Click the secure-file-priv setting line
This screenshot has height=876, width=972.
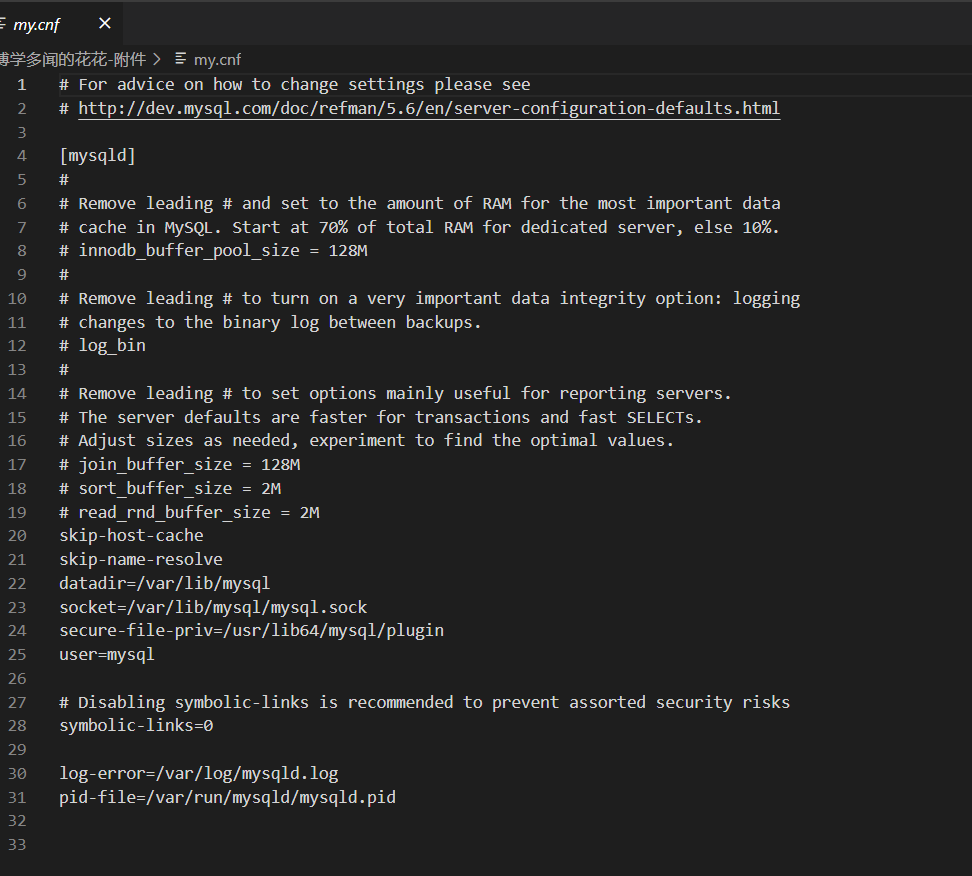[251, 631]
